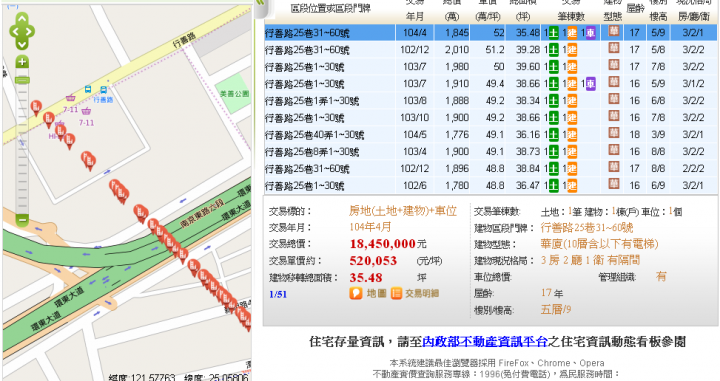720x381 pixels.
Task: Click the purple 車 icon in the 1,910 row
Action: pyautogui.click(x=591, y=84)
